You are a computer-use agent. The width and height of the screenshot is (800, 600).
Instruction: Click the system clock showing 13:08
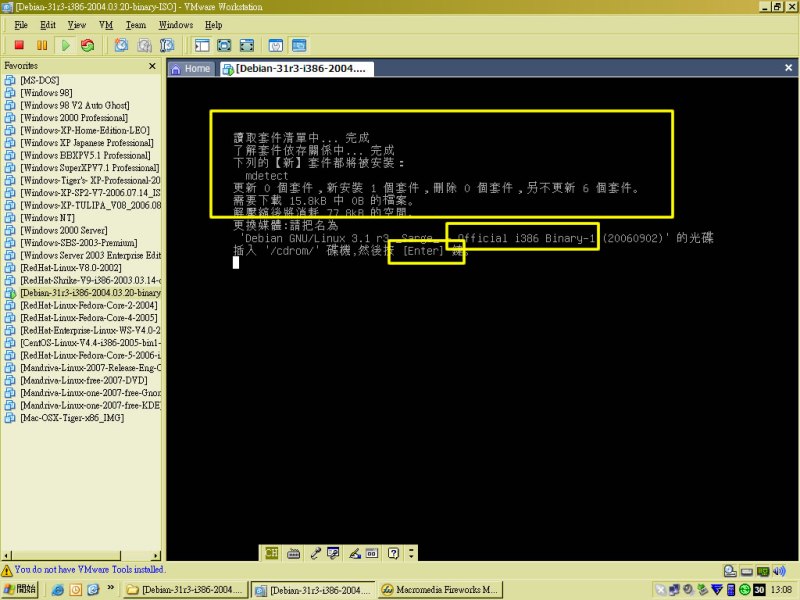point(782,590)
